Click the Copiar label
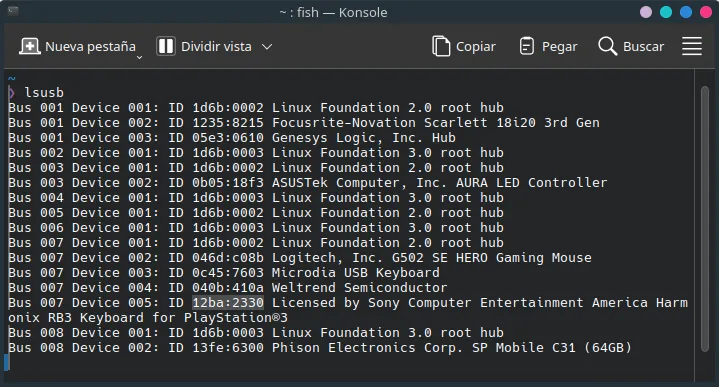This screenshot has width=719, height=387. [x=476, y=47]
